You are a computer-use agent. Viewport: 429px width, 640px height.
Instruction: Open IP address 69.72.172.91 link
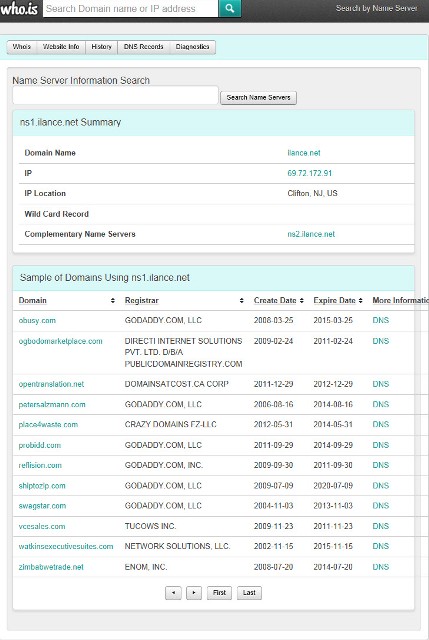click(309, 173)
